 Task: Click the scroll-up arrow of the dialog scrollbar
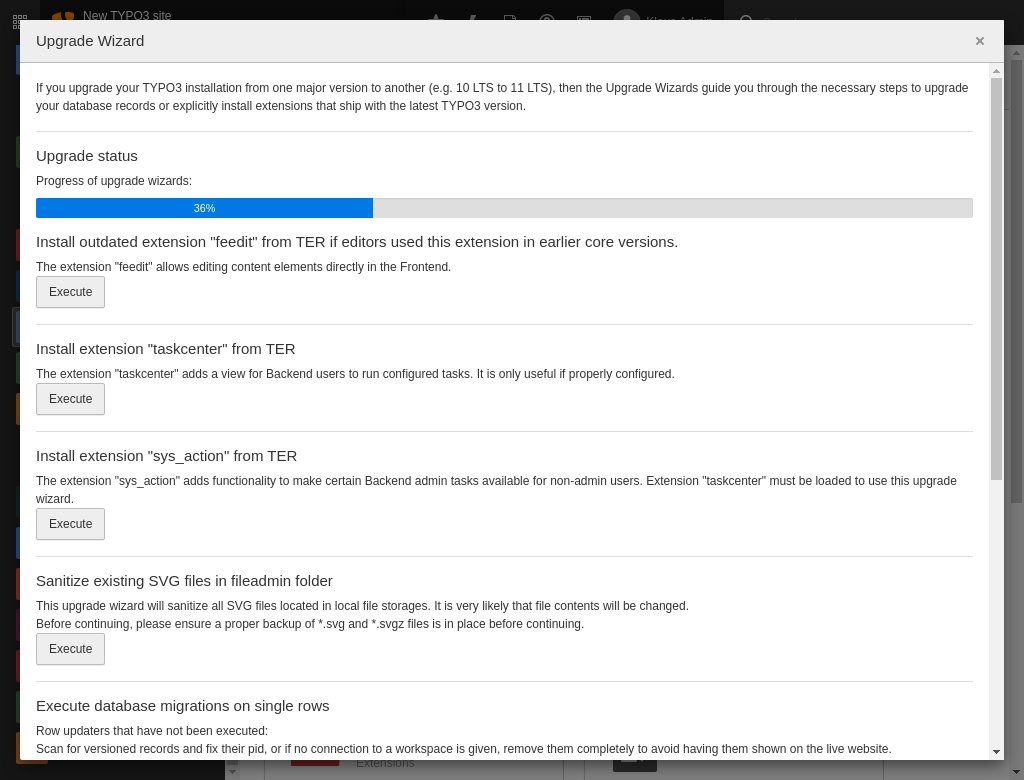[996, 71]
